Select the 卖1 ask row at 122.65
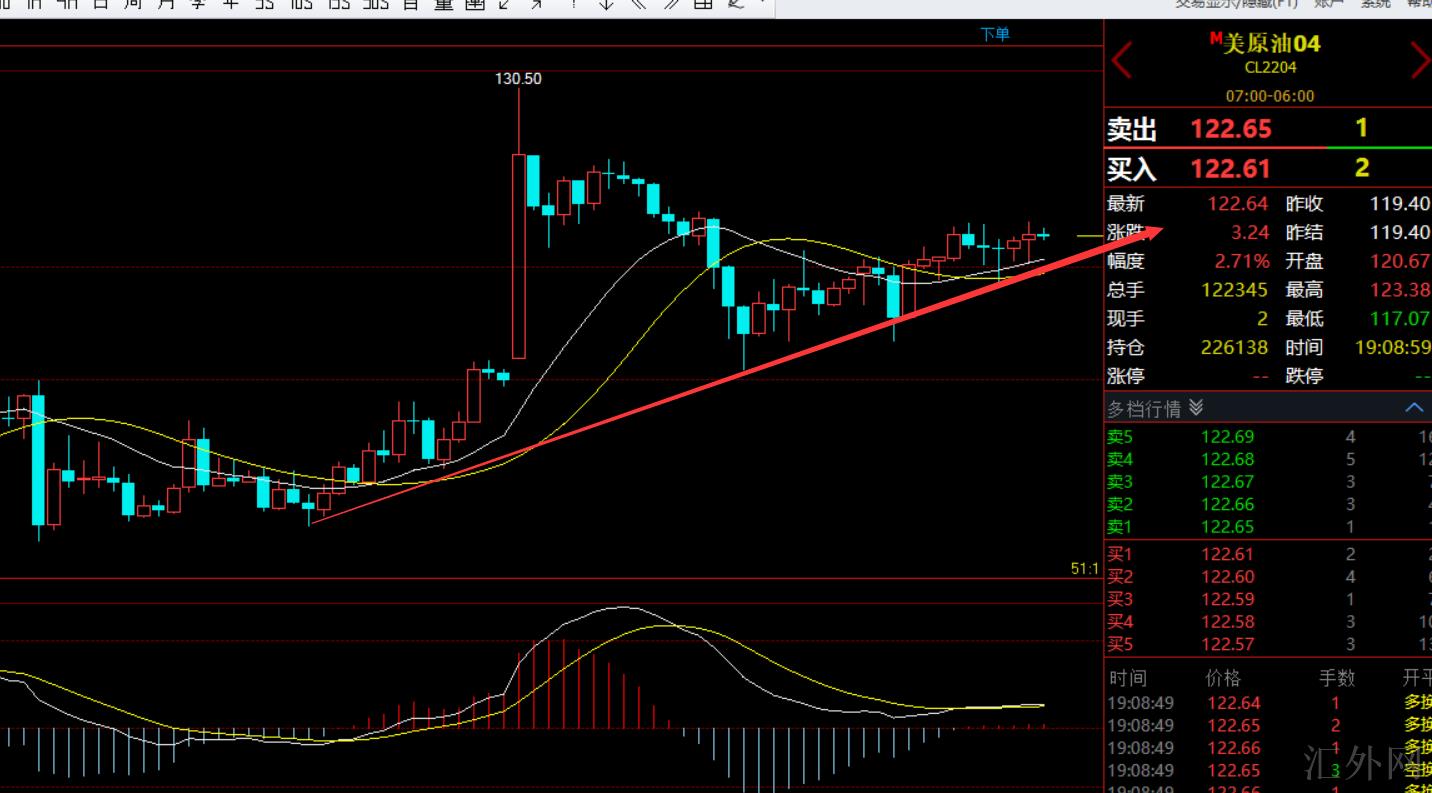This screenshot has width=1432, height=793. [1230, 527]
